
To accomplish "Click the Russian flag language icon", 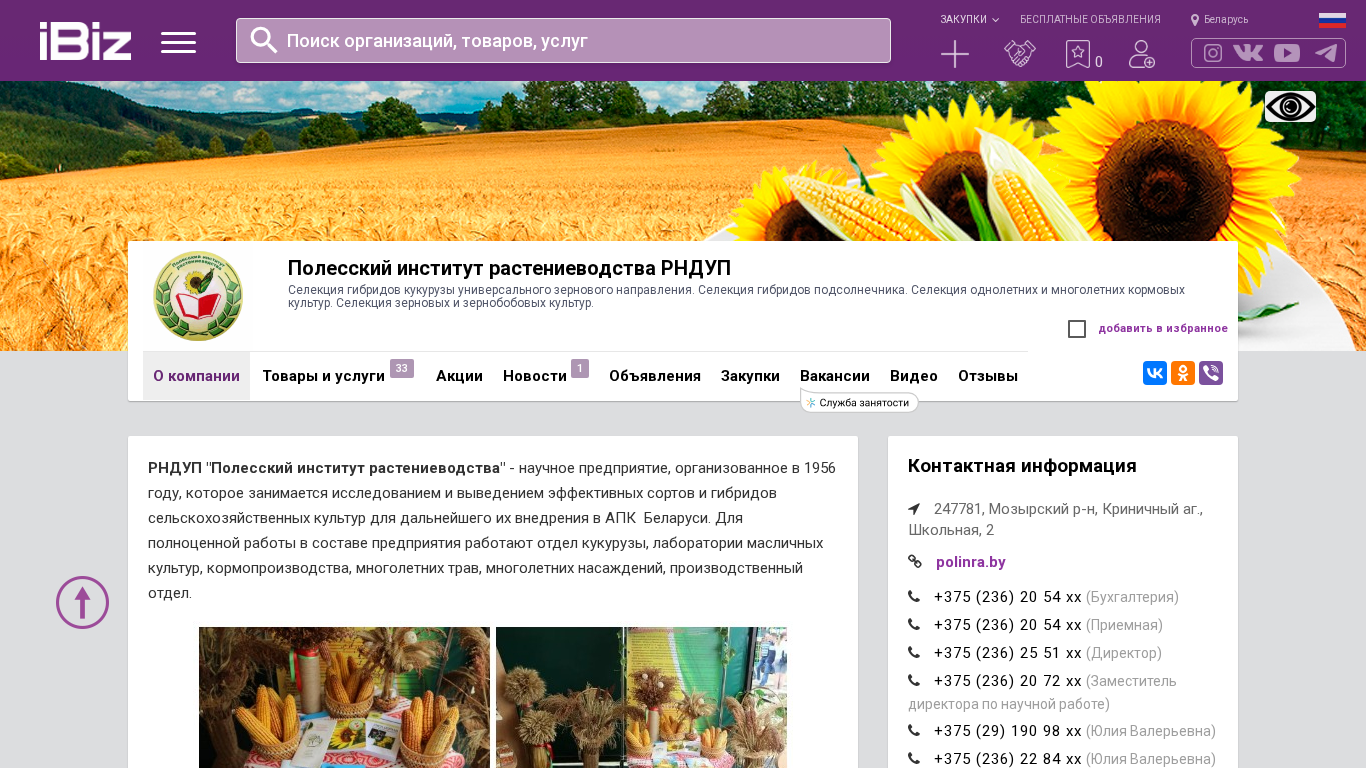I will 1332,20.
